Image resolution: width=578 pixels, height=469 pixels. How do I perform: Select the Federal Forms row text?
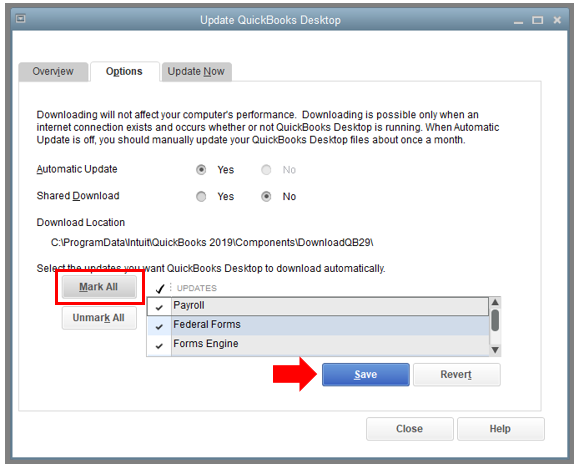tap(207, 324)
